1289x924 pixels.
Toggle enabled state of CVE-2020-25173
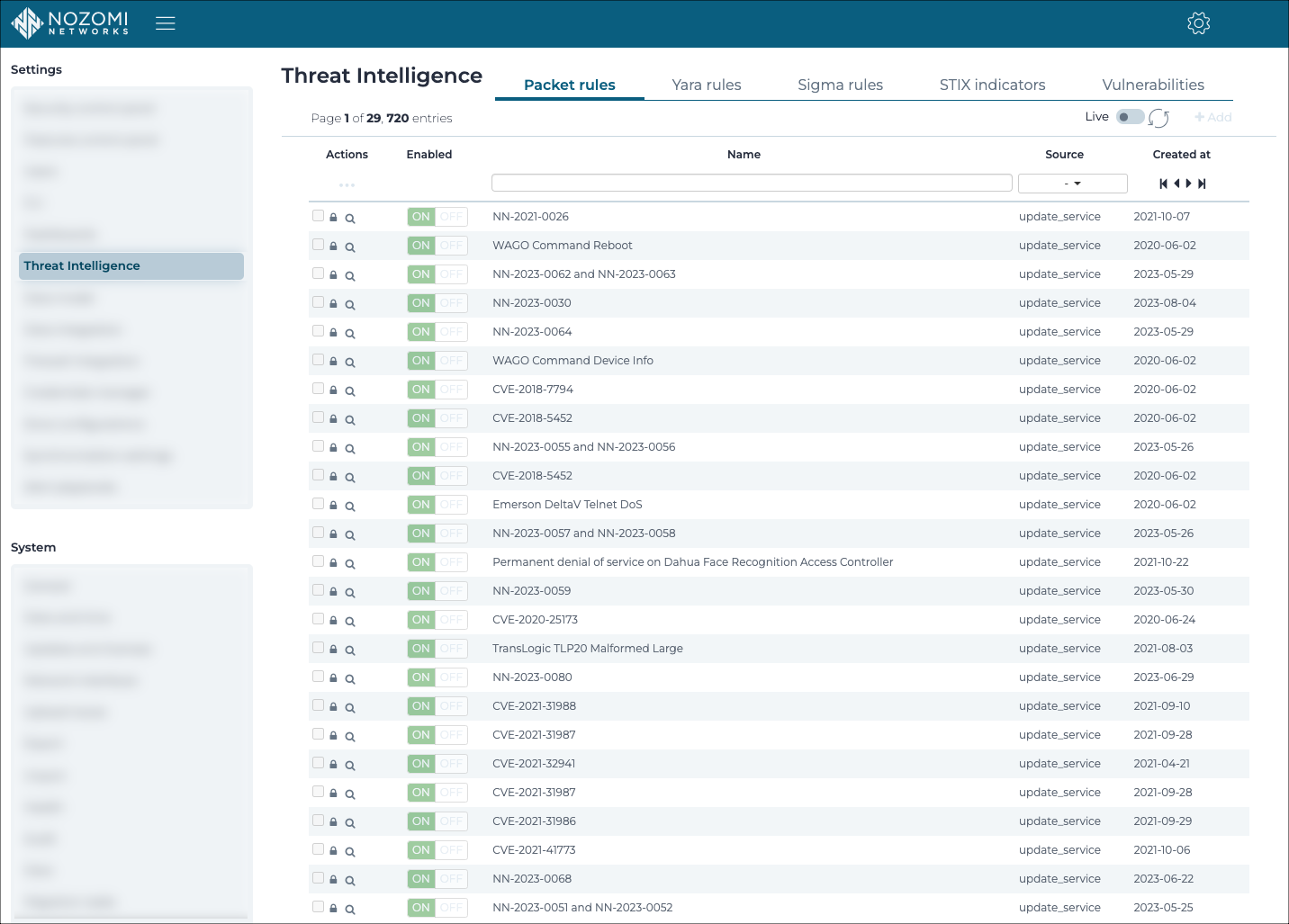click(437, 620)
